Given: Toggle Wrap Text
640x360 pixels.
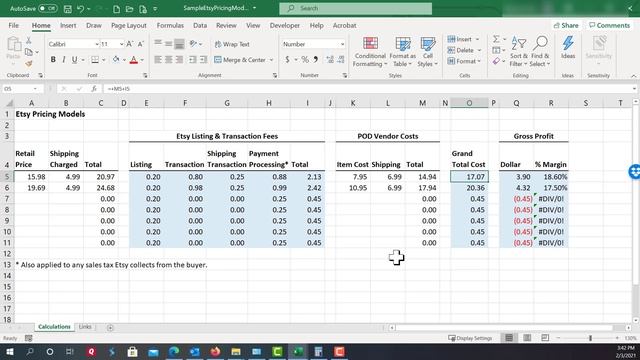Looking at the screenshot, I should [x=232, y=44].
